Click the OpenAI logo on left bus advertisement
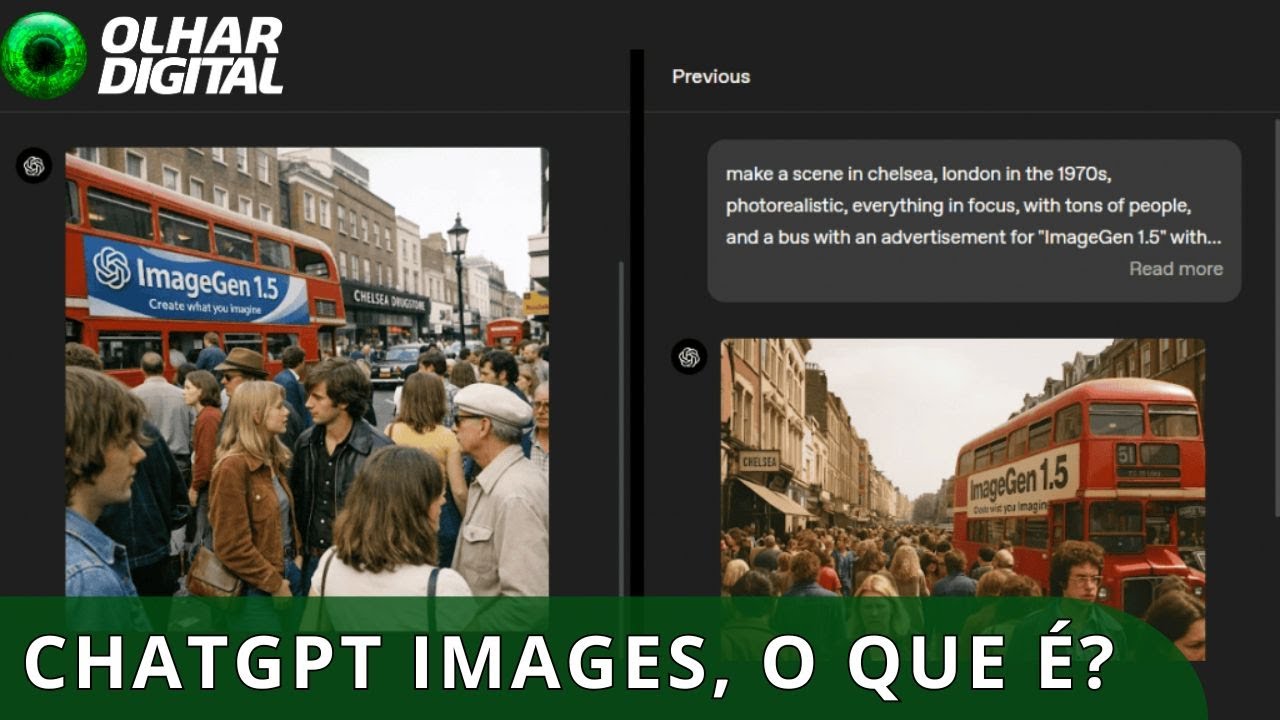This screenshot has width=1280, height=720. (x=112, y=267)
